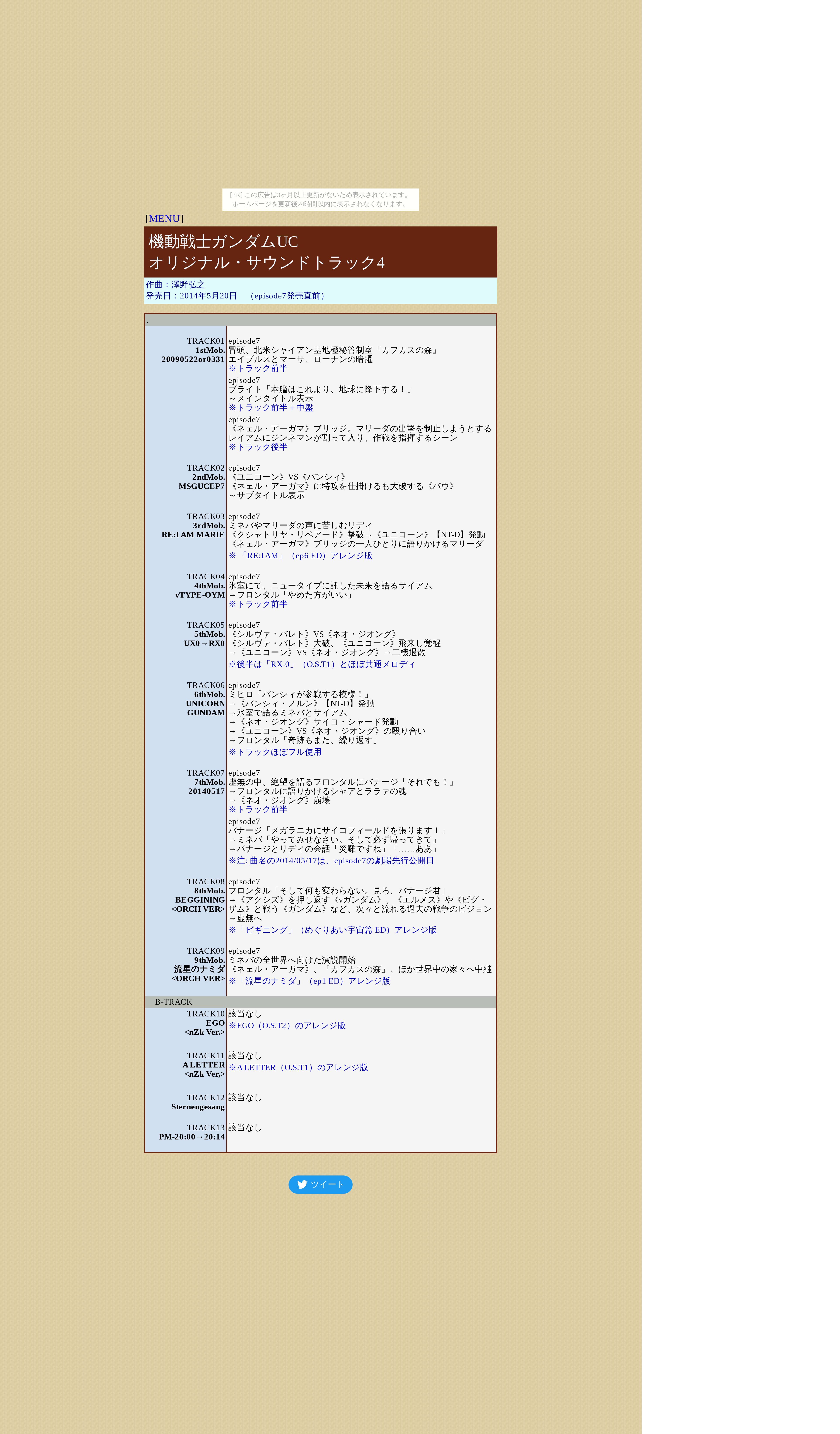Click track title 流星のナミダ in TRACK09
The width and height of the screenshot is (840, 1434).
tap(200, 970)
